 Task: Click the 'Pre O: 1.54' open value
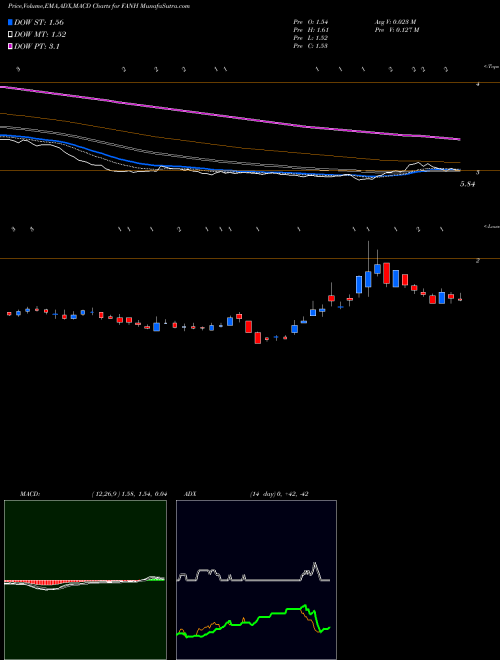pyautogui.click(x=311, y=21)
